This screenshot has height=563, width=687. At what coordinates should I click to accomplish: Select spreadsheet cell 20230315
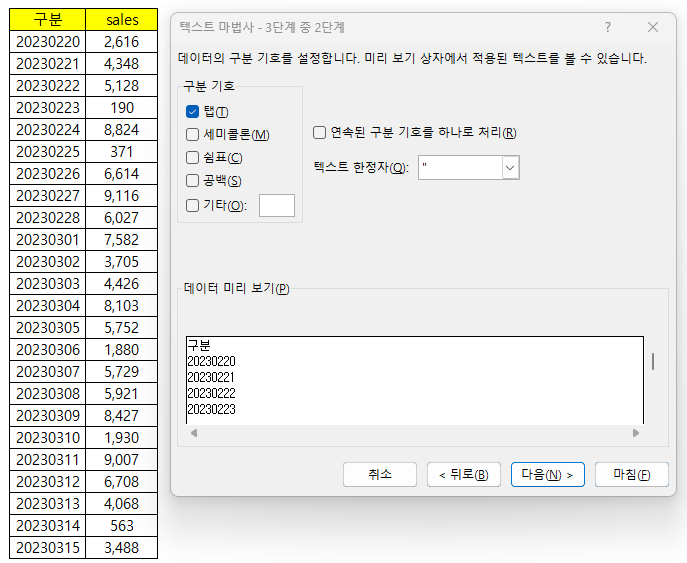click(x=48, y=548)
